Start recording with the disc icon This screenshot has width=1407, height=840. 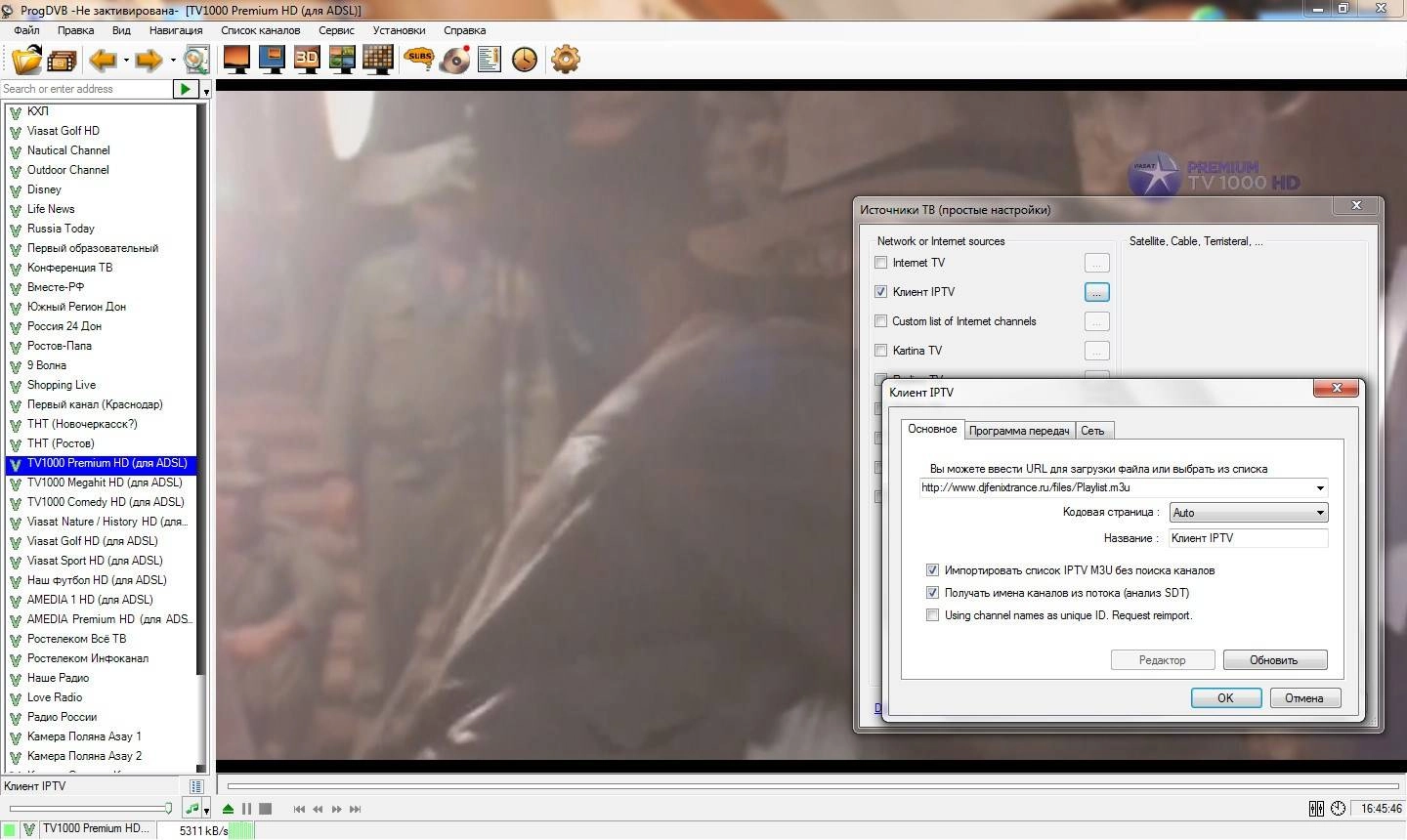point(455,60)
